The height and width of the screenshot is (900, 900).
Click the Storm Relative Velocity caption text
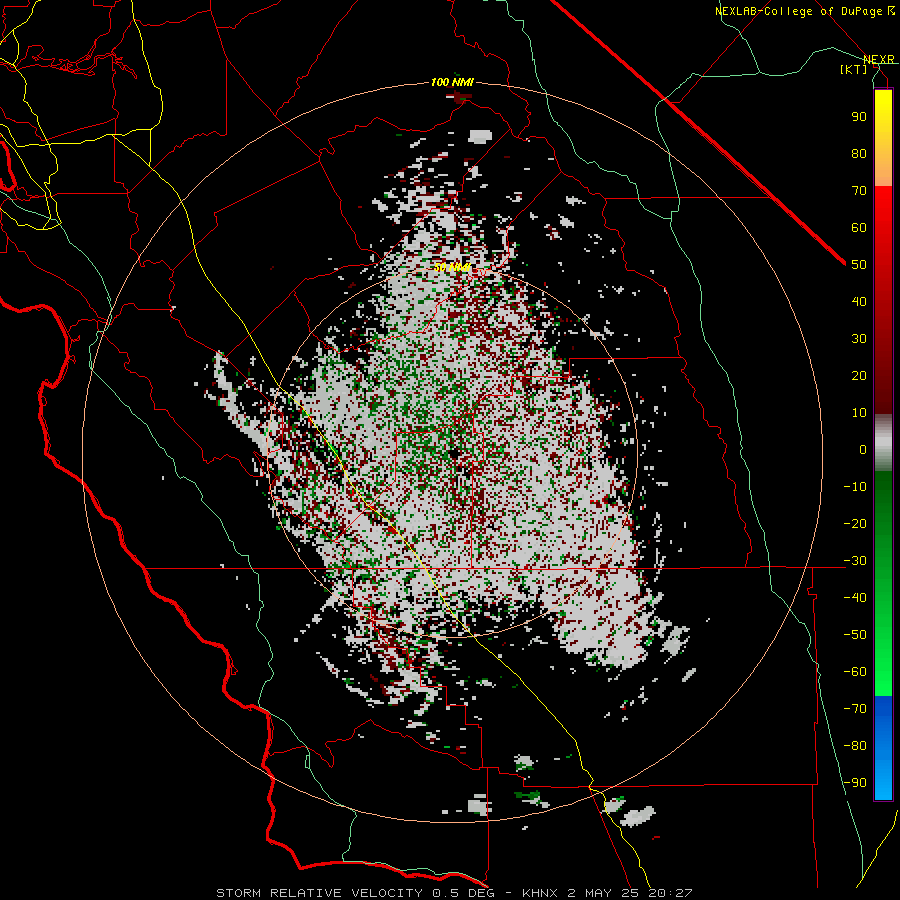click(x=454, y=893)
